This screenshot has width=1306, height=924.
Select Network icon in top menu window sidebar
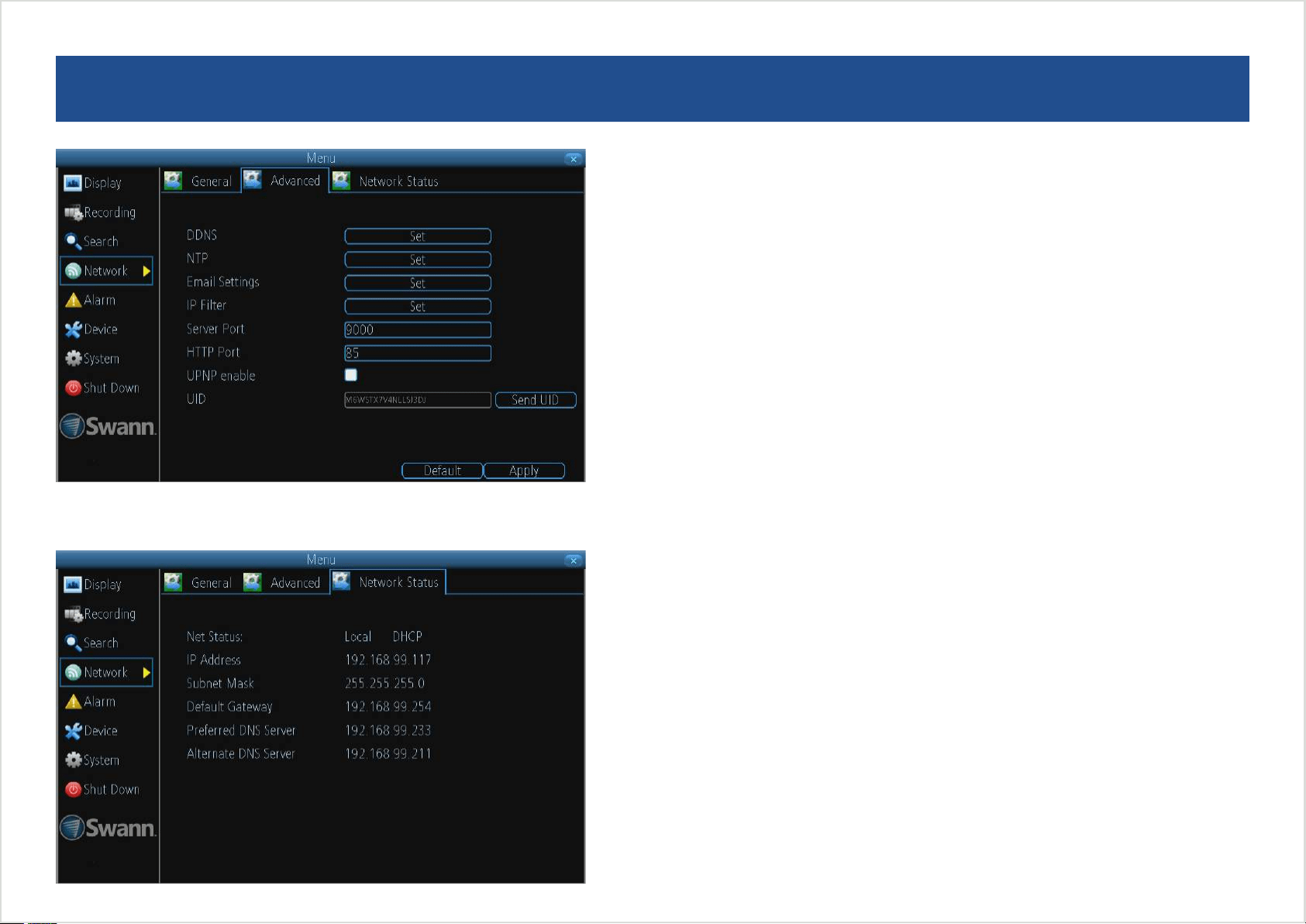pyautogui.click(x=74, y=271)
